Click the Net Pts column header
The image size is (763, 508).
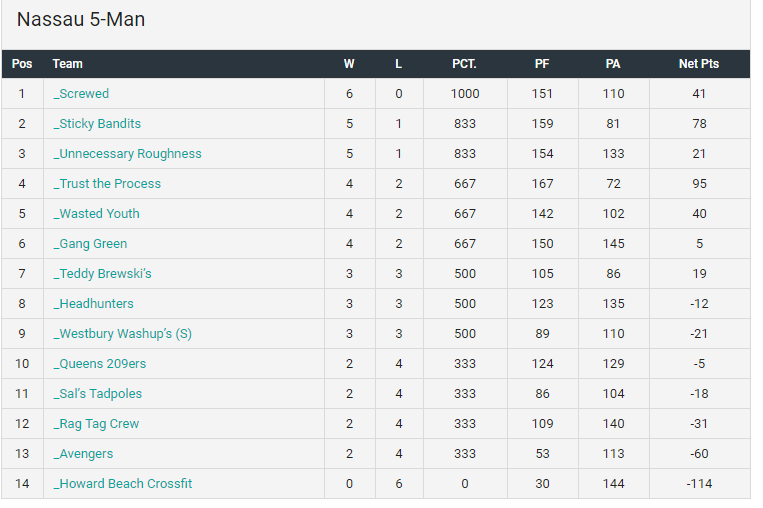click(x=699, y=64)
